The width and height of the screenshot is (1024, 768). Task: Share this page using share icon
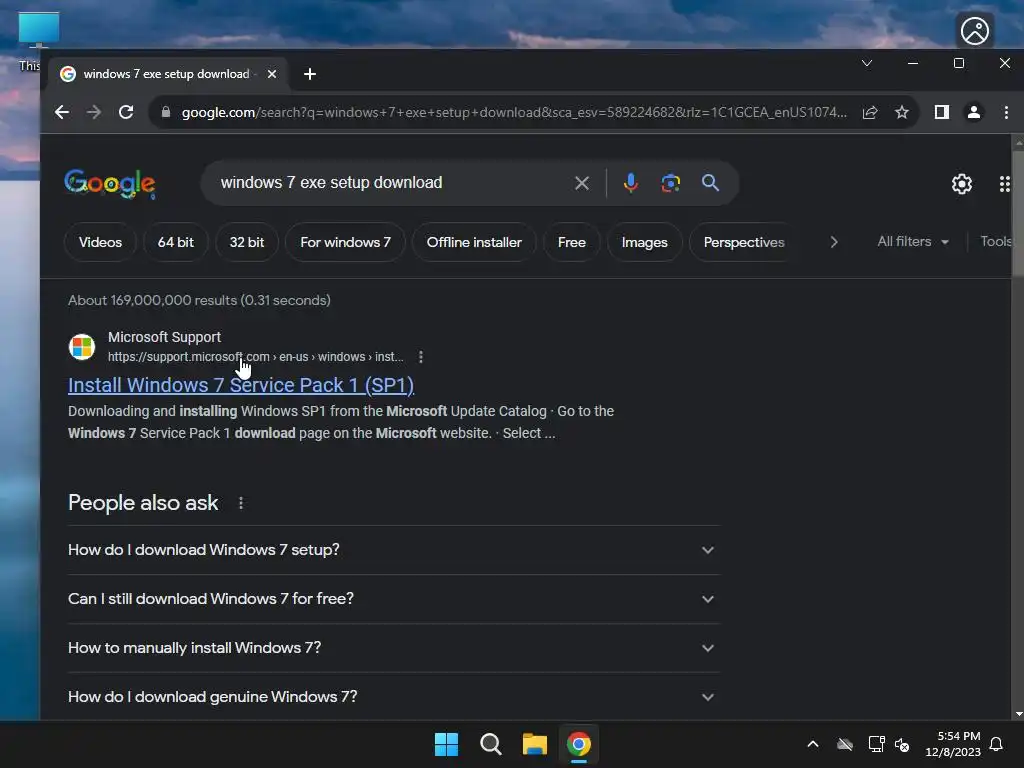(x=870, y=112)
